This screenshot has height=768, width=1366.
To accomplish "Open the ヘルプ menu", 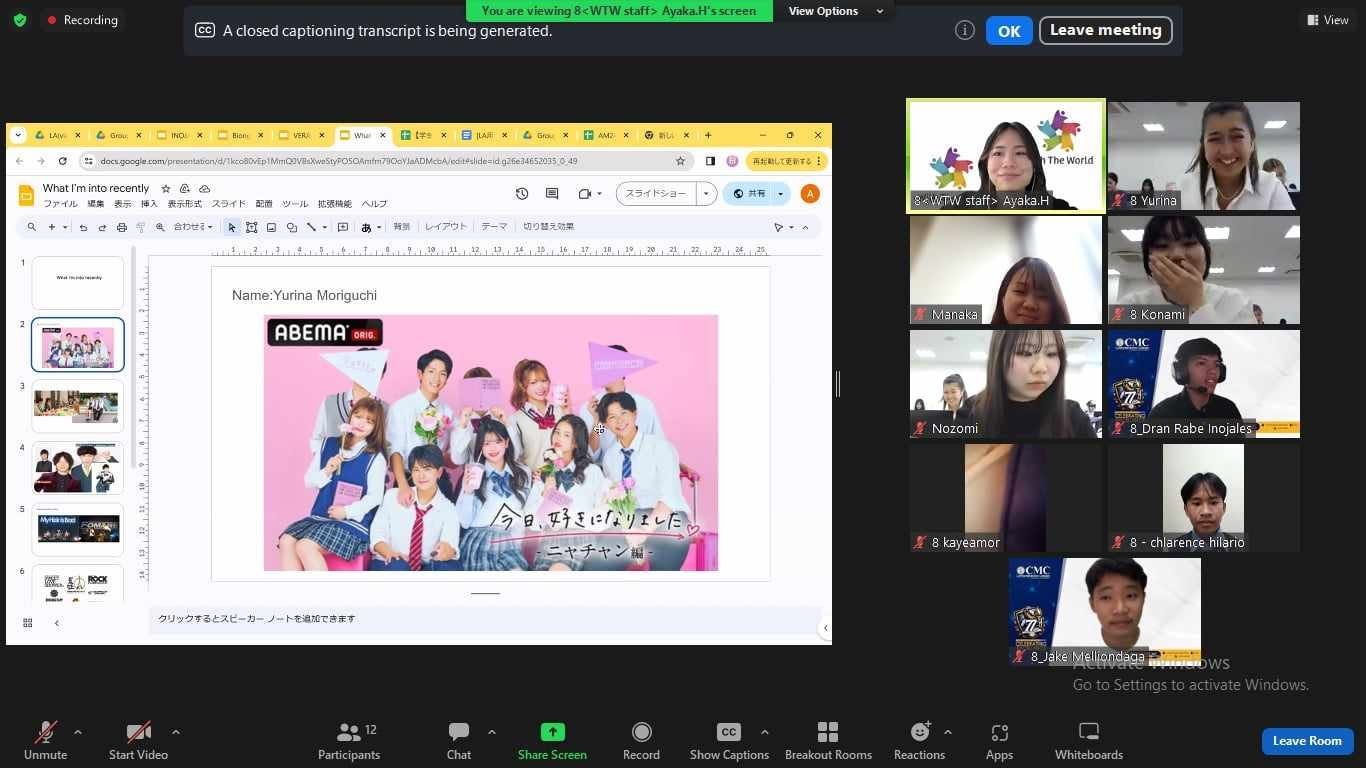I will point(374,204).
